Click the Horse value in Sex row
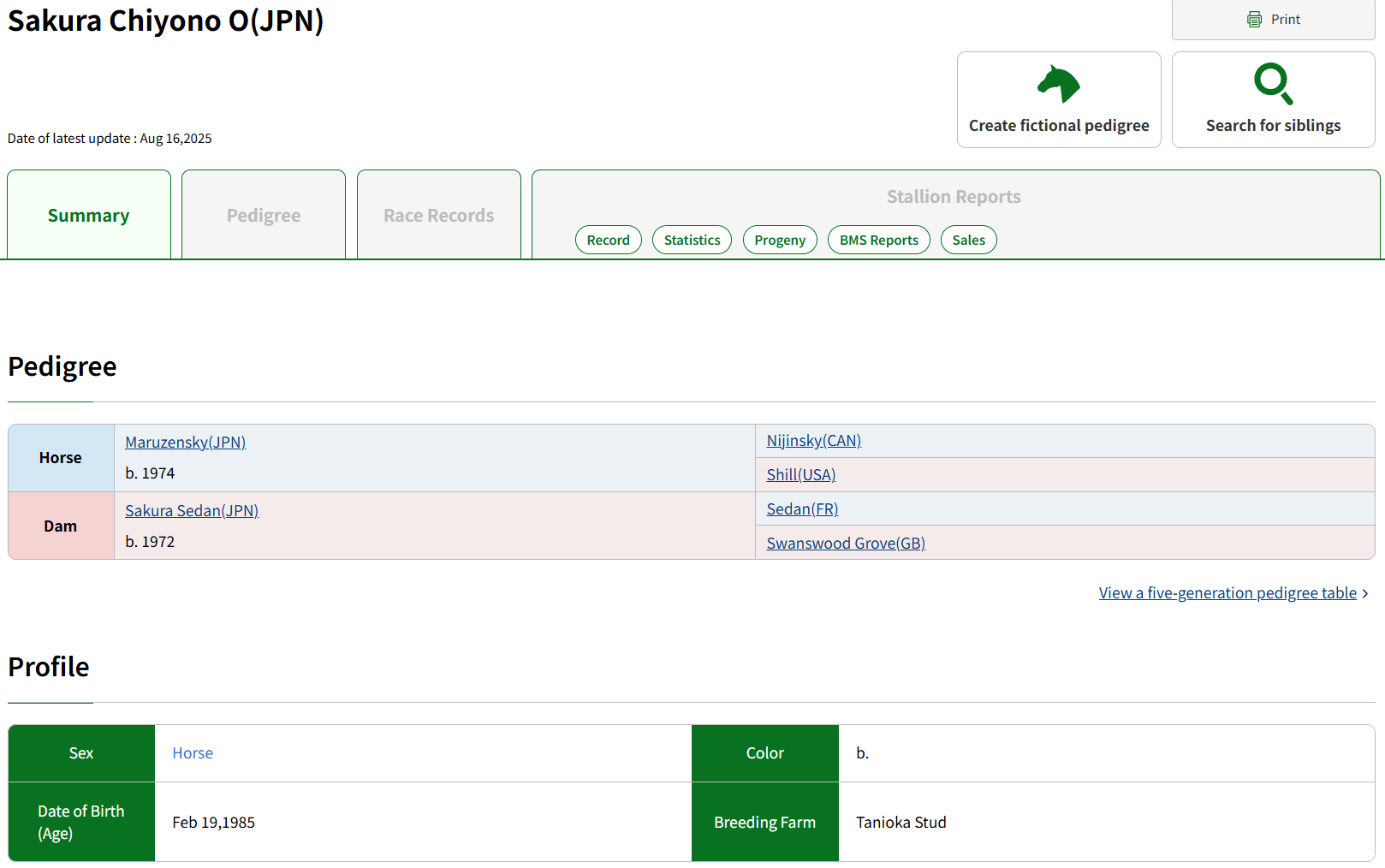This screenshot has height=868, width=1385. point(193,753)
